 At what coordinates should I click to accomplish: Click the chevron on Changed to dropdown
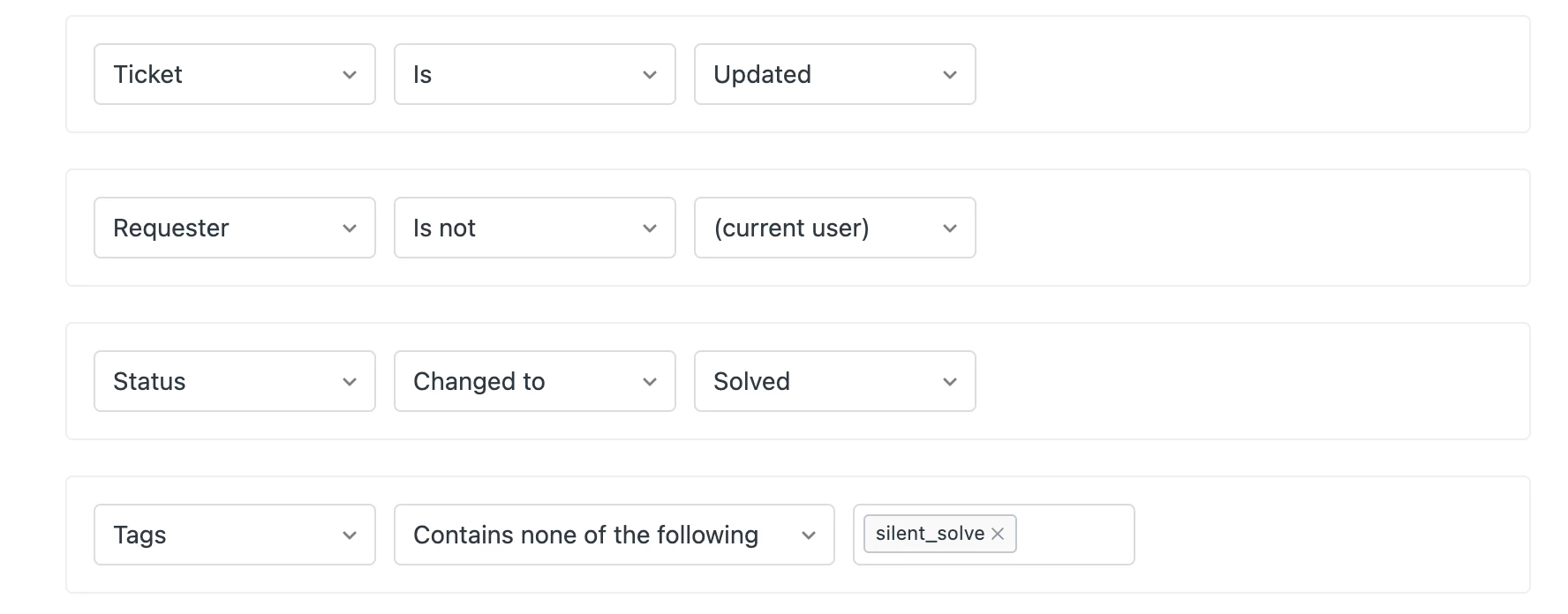coord(650,382)
